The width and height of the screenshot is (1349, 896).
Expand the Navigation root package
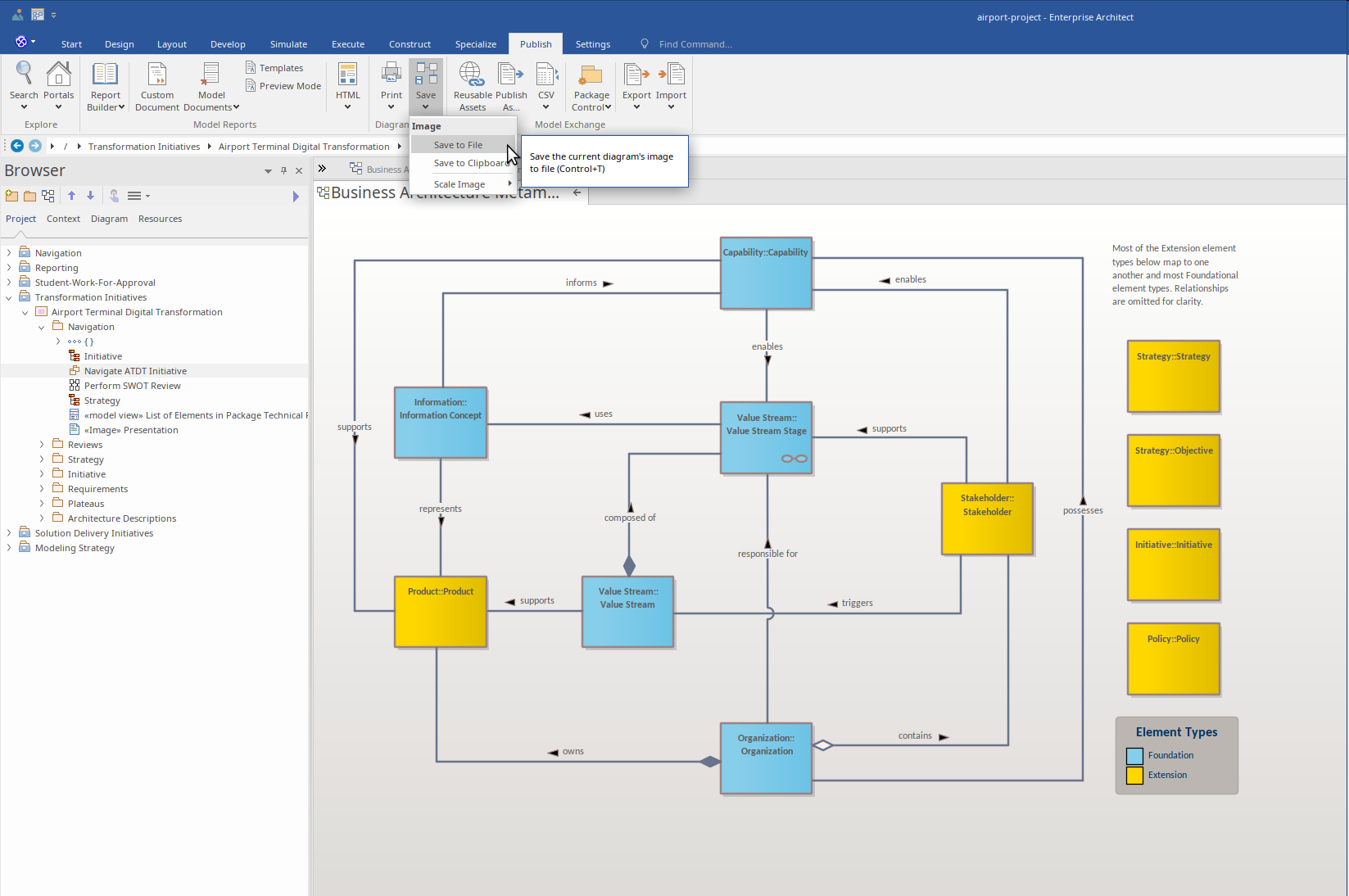tap(9, 253)
